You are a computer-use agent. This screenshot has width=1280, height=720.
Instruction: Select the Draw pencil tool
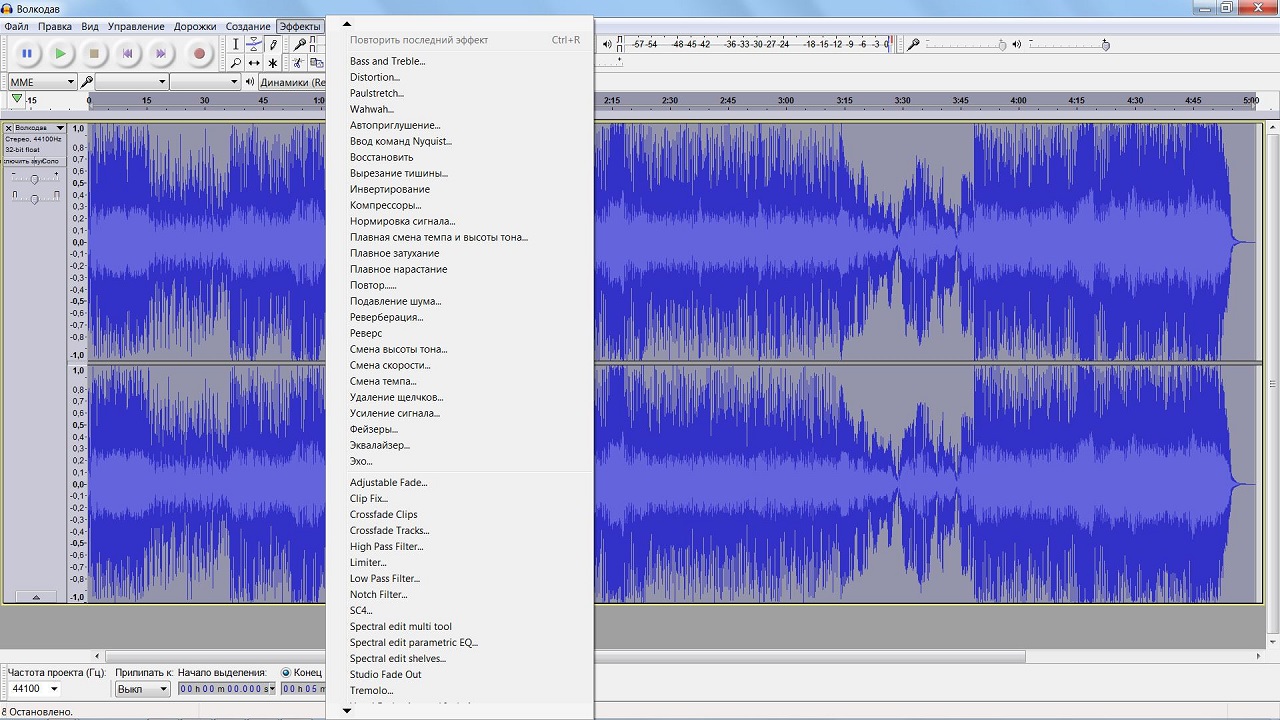273,44
